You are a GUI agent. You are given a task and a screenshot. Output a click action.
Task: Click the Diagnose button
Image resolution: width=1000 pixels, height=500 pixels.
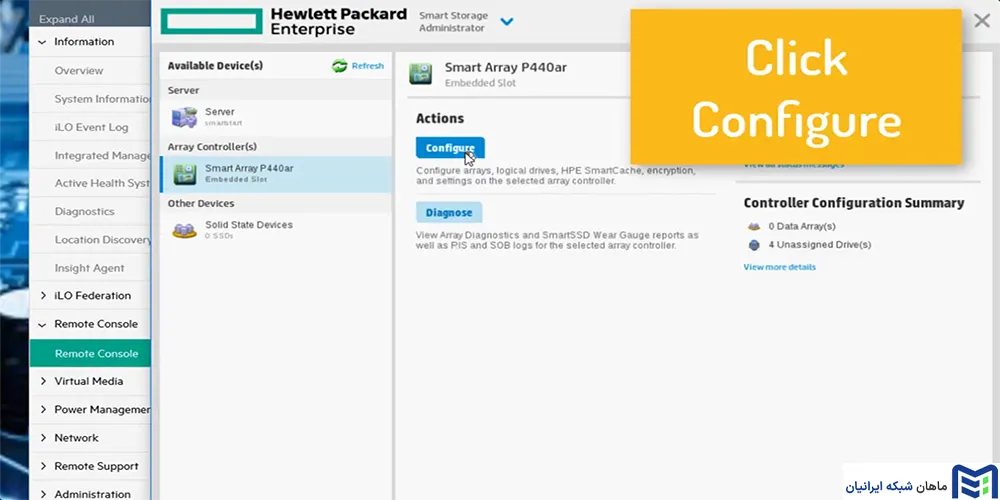449,212
